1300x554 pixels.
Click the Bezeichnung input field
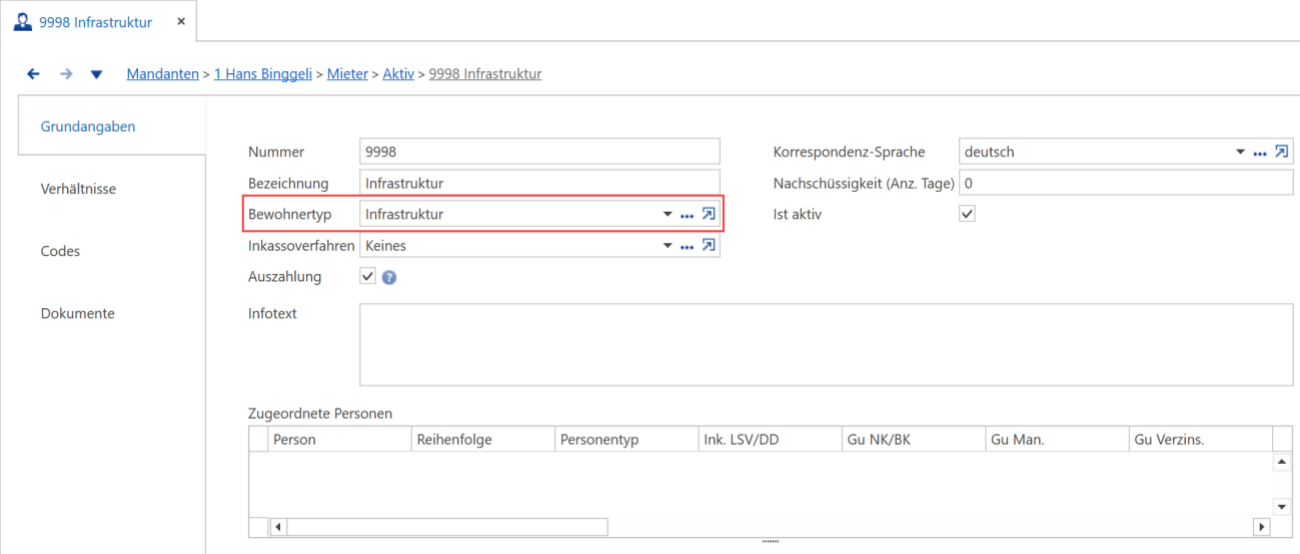coord(539,183)
